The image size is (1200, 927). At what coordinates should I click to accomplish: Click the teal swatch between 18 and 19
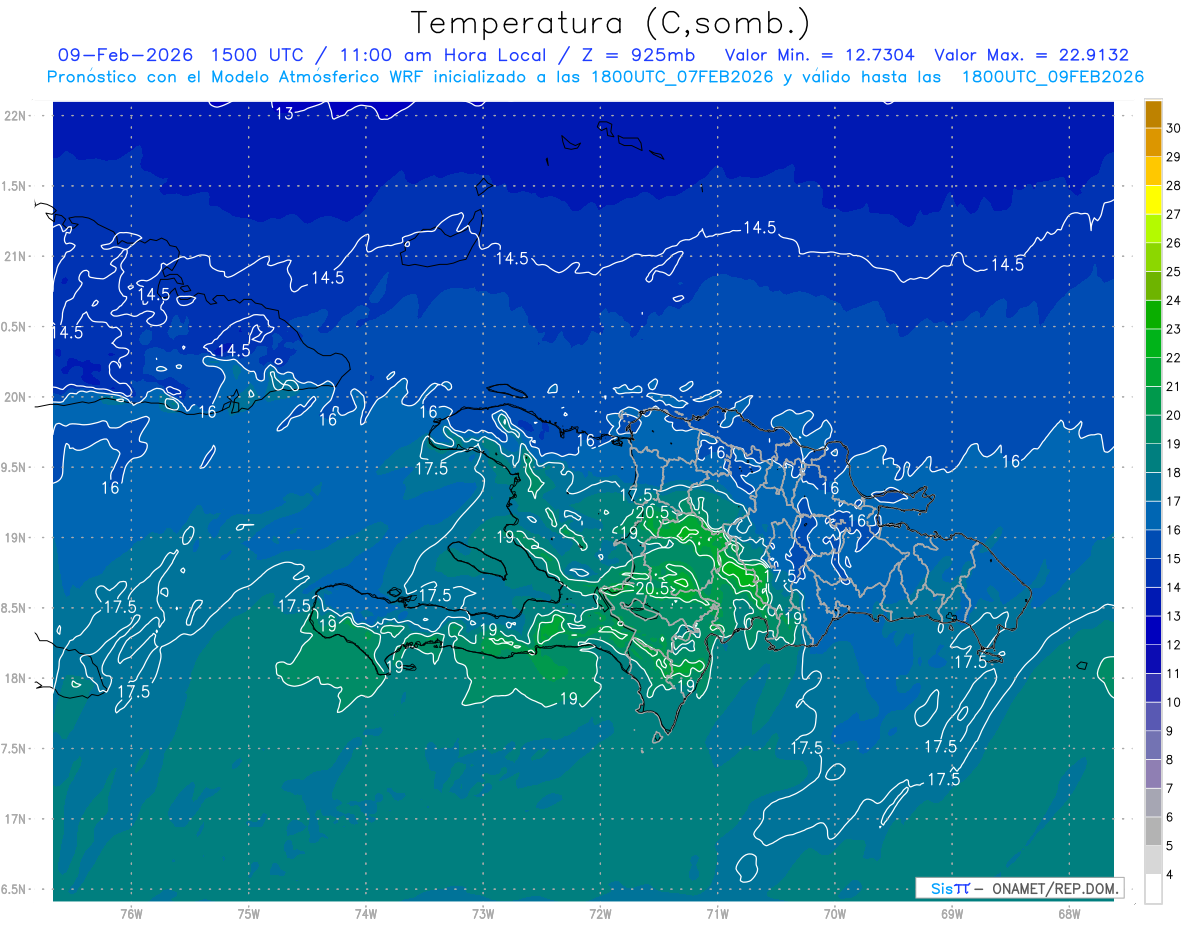click(1154, 459)
